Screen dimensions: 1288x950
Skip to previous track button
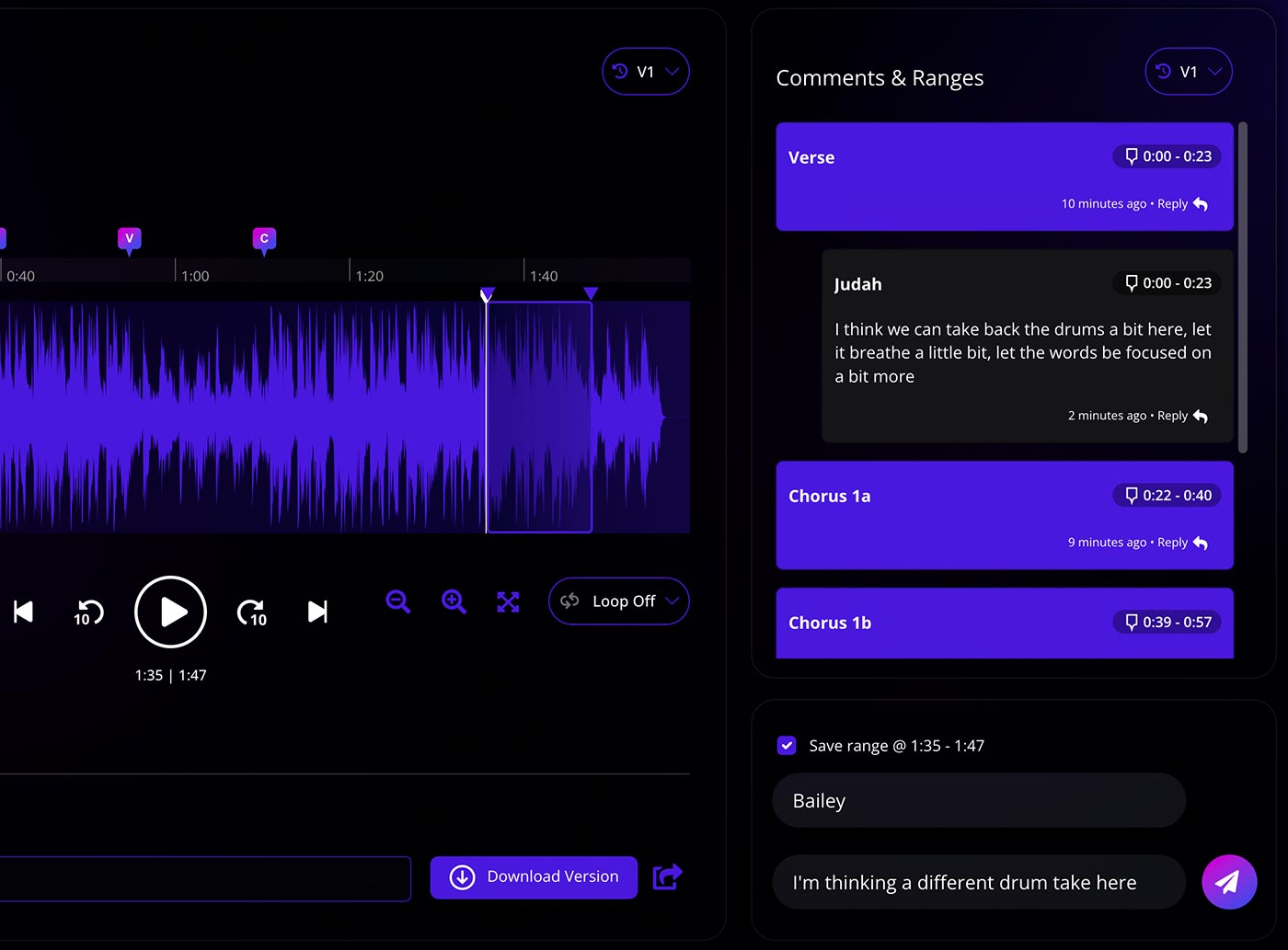(x=24, y=612)
